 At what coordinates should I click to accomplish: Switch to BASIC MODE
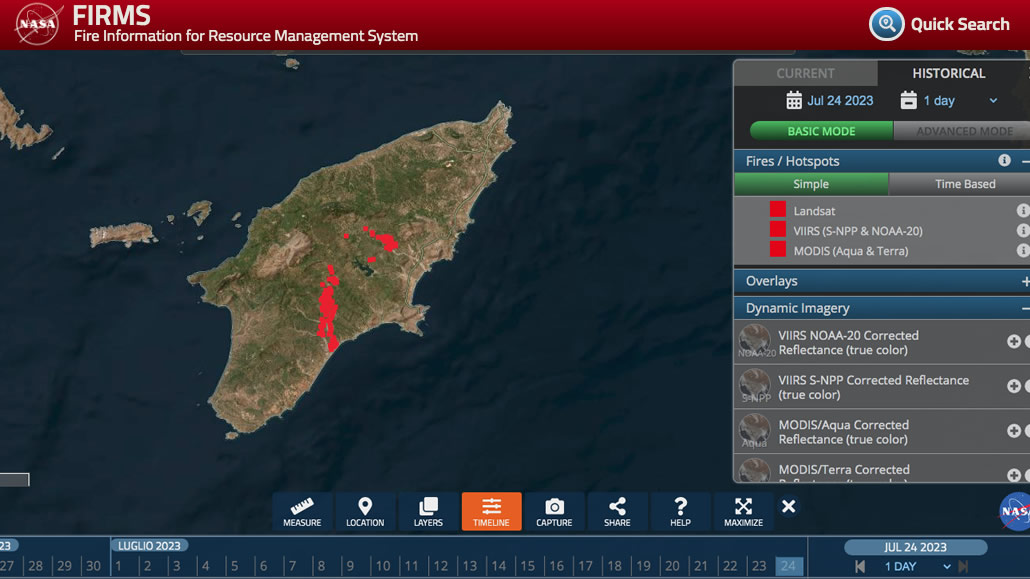821,131
